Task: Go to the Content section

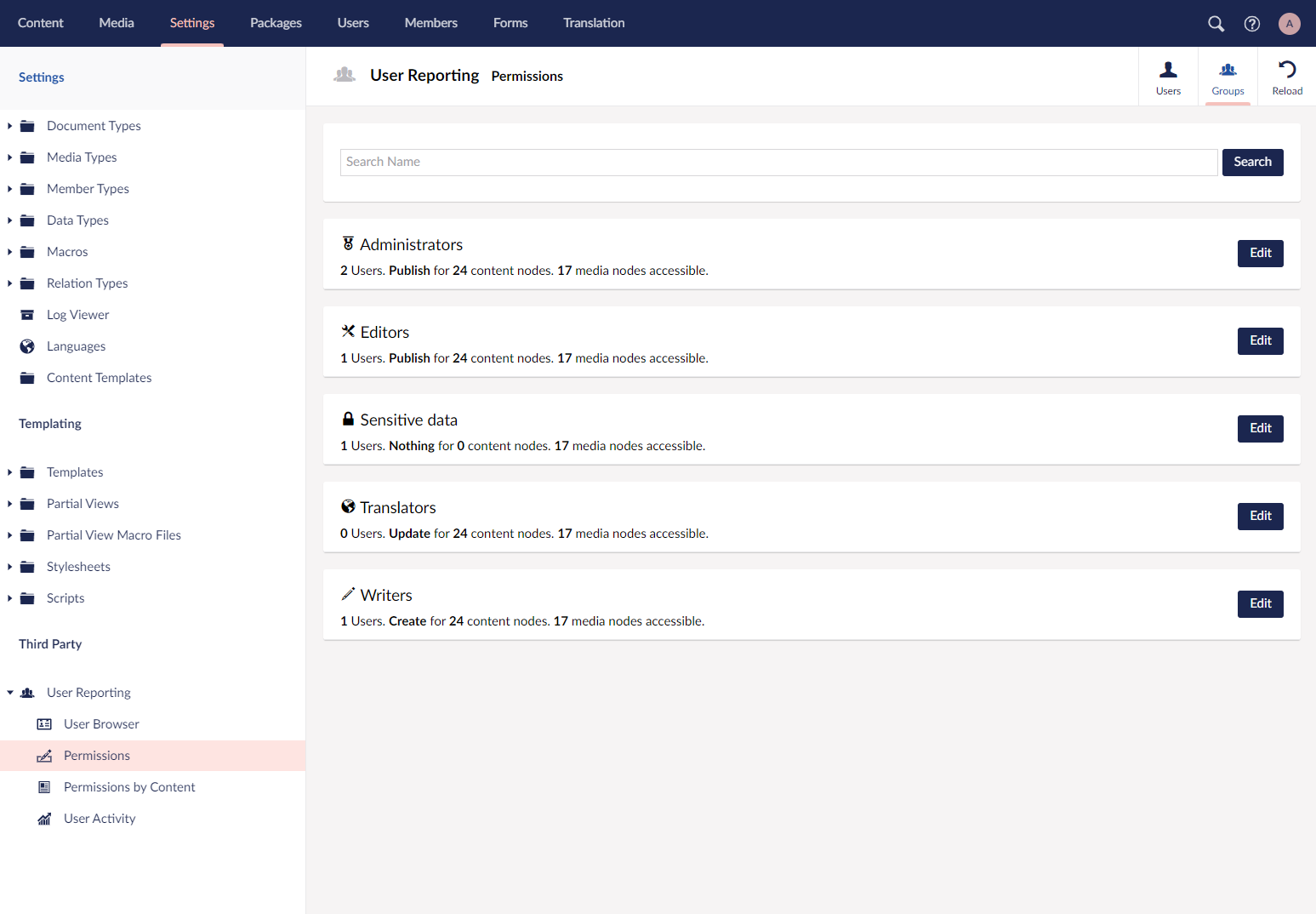Action: click(x=41, y=23)
